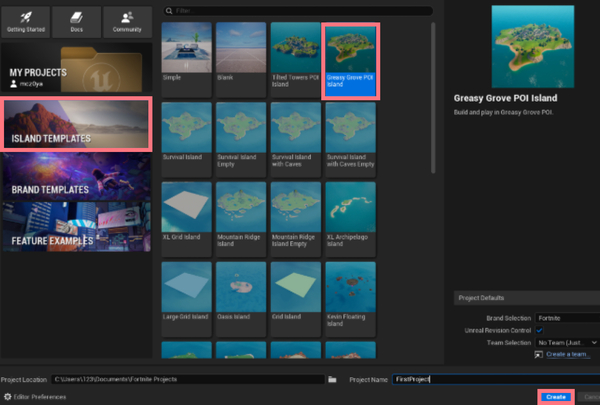The height and width of the screenshot is (405, 600).
Task: Select the Tilted Towers POI Island template
Action: point(295,59)
